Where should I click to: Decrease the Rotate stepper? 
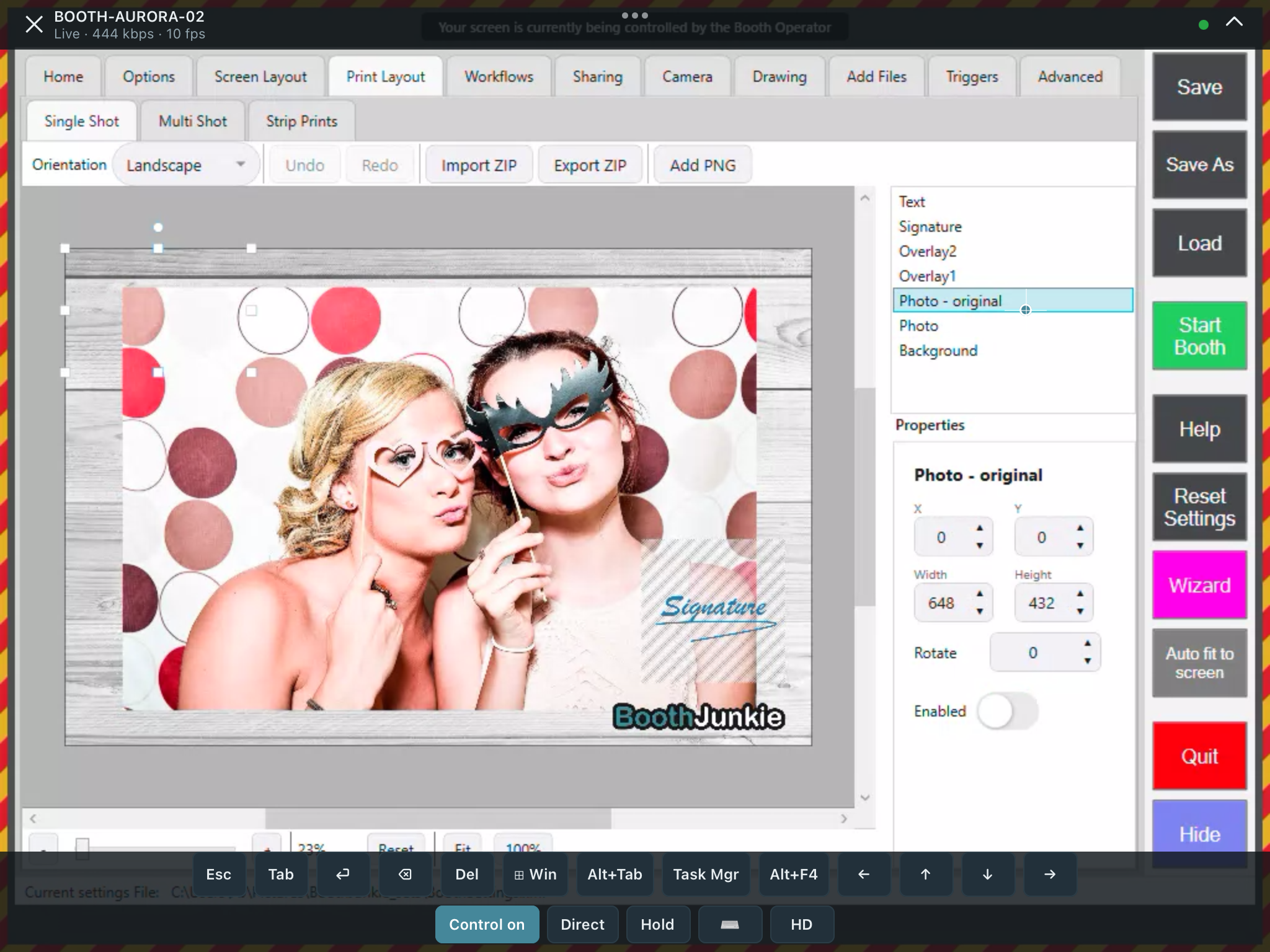click(x=1088, y=661)
